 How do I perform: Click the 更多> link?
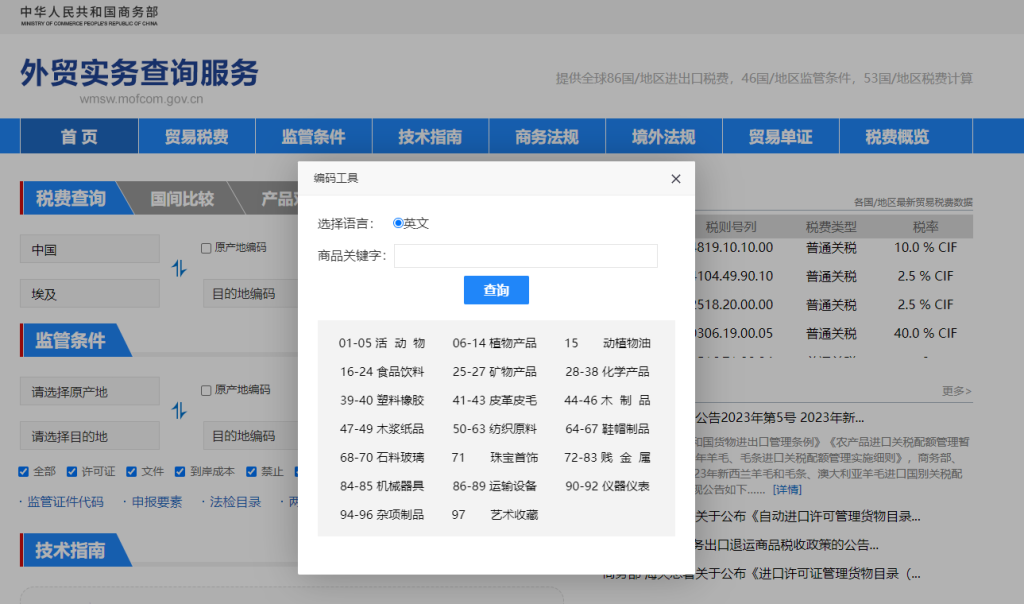[957, 391]
